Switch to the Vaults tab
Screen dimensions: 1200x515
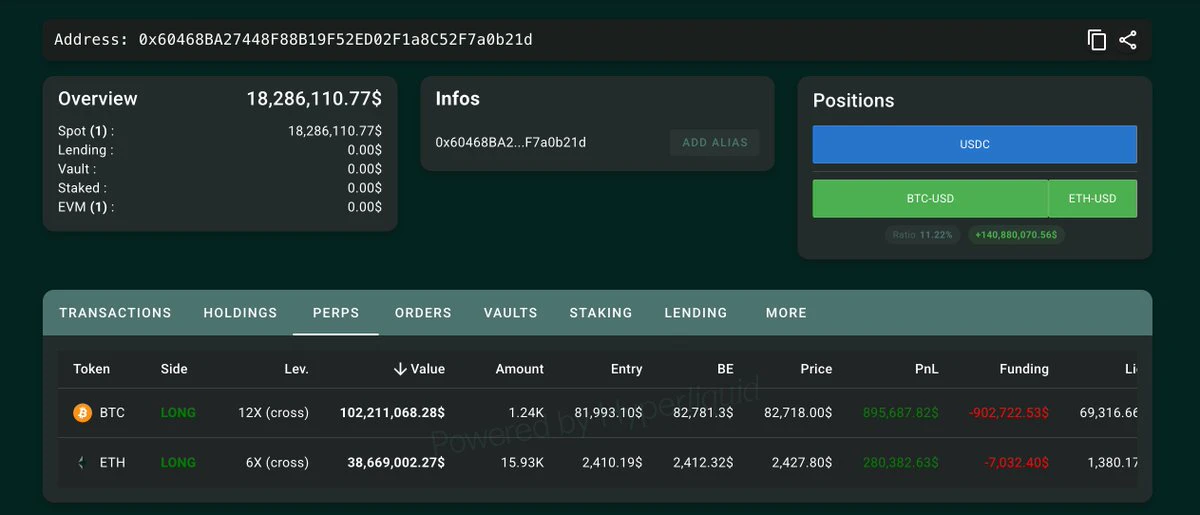tap(510, 313)
